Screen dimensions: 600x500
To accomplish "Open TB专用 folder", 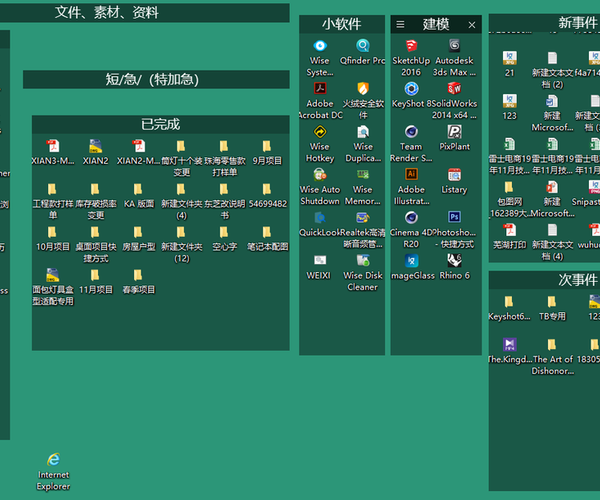I will coord(553,302).
